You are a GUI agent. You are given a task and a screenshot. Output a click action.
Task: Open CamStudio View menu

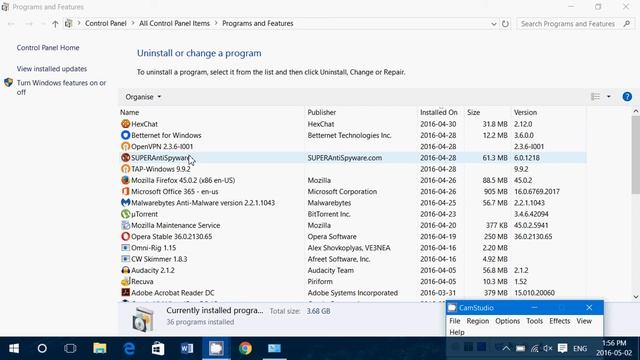(x=584, y=321)
